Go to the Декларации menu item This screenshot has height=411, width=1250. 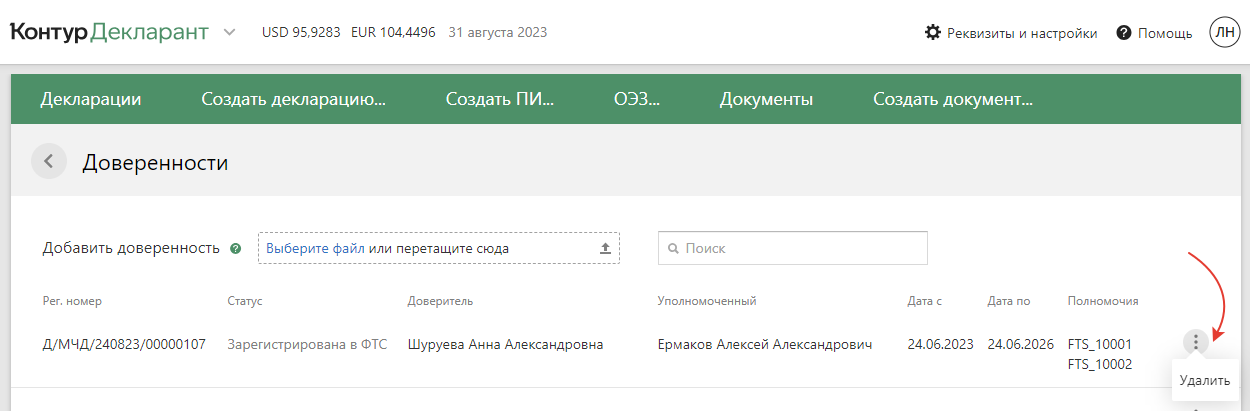(91, 99)
